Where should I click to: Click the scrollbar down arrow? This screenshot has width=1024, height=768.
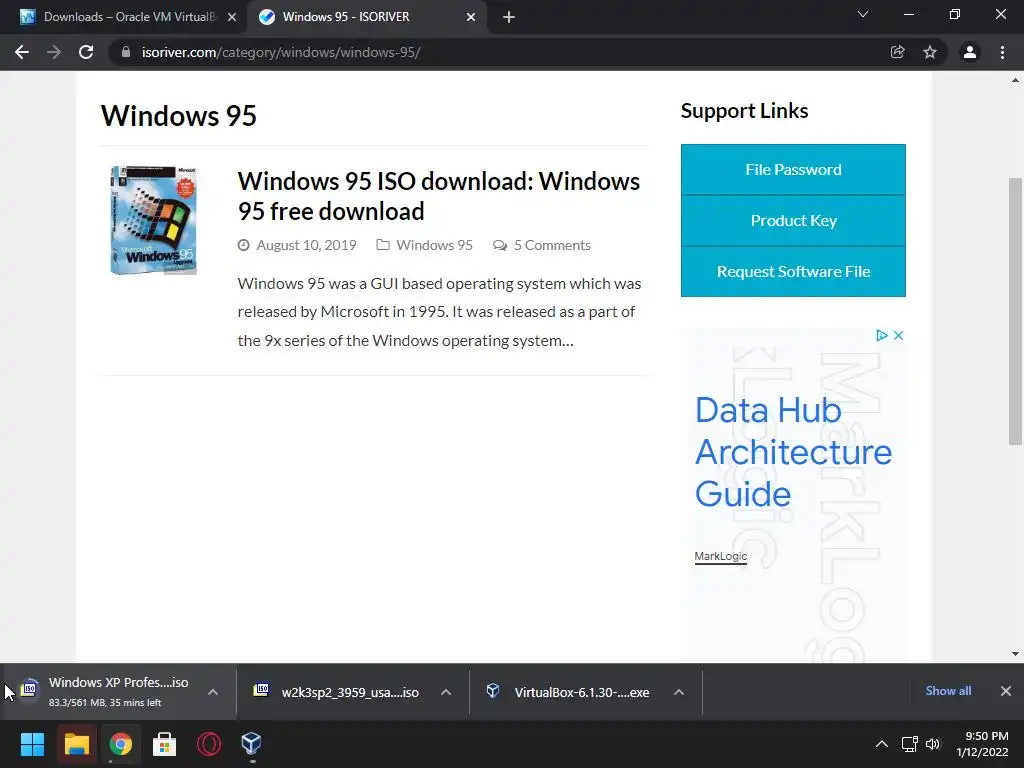pos(1015,654)
